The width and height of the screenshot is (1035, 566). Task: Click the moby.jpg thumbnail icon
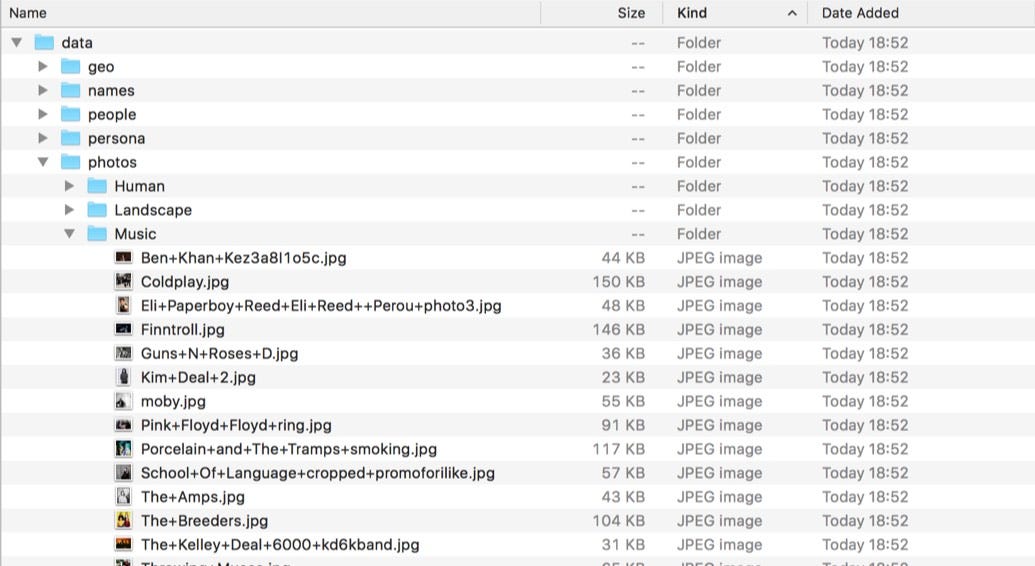(x=123, y=401)
